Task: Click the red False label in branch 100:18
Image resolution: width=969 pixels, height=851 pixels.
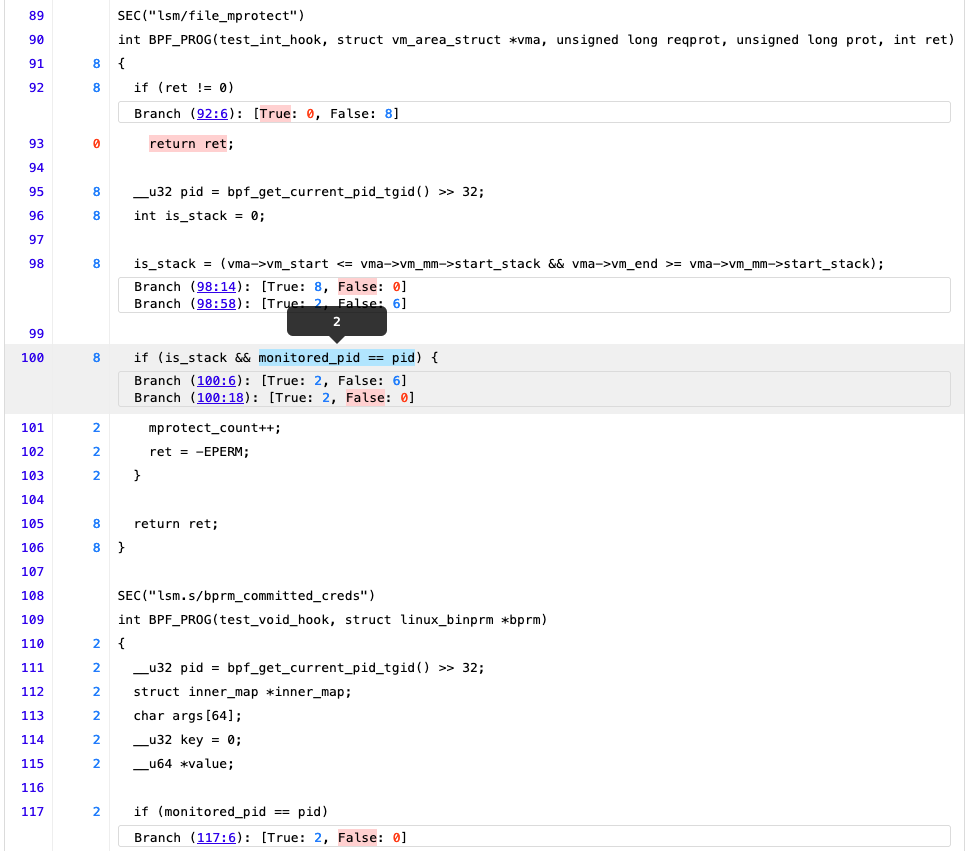Action: pos(365,398)
